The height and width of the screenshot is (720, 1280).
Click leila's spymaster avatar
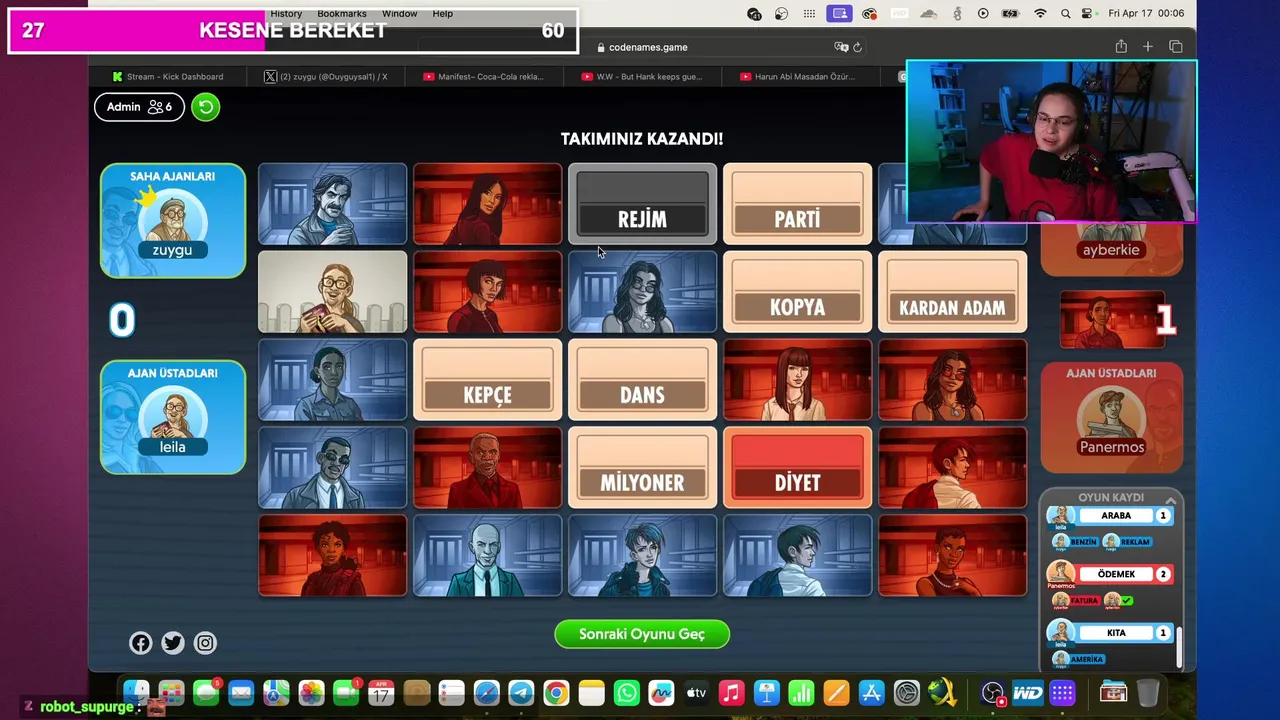tap(173, 416)
